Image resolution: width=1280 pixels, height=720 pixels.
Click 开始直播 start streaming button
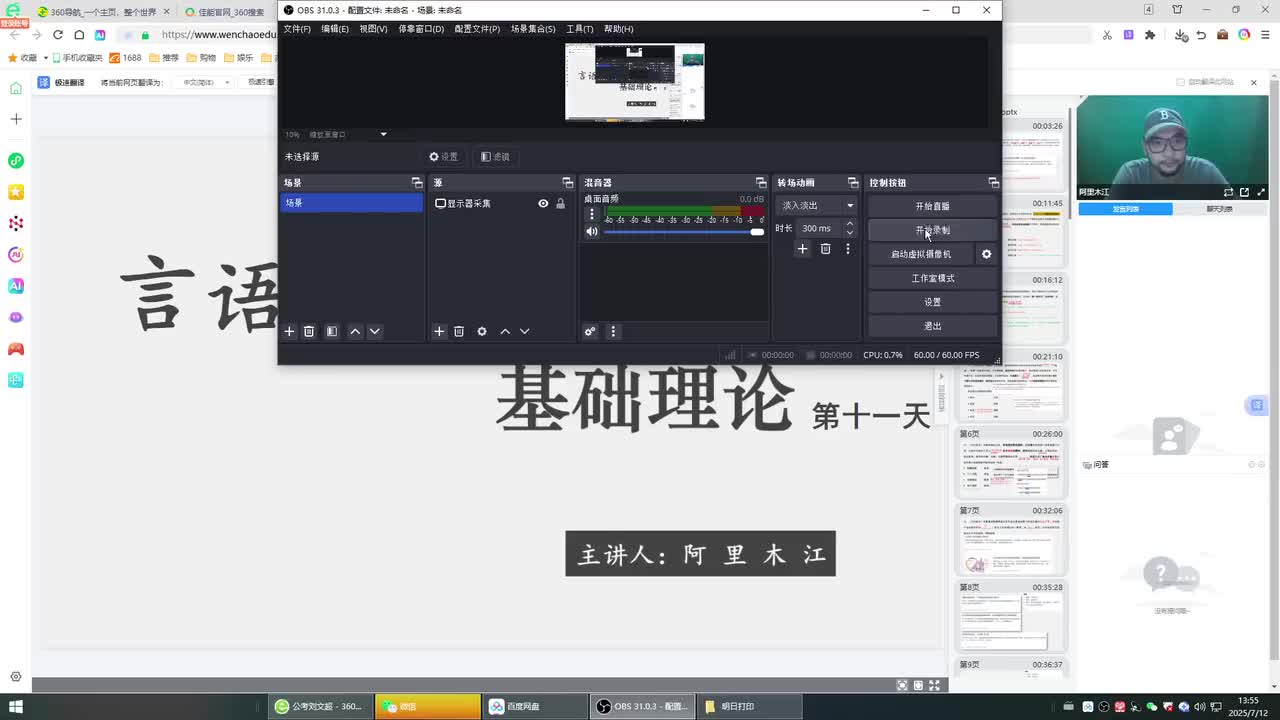(x=932, y=206)
